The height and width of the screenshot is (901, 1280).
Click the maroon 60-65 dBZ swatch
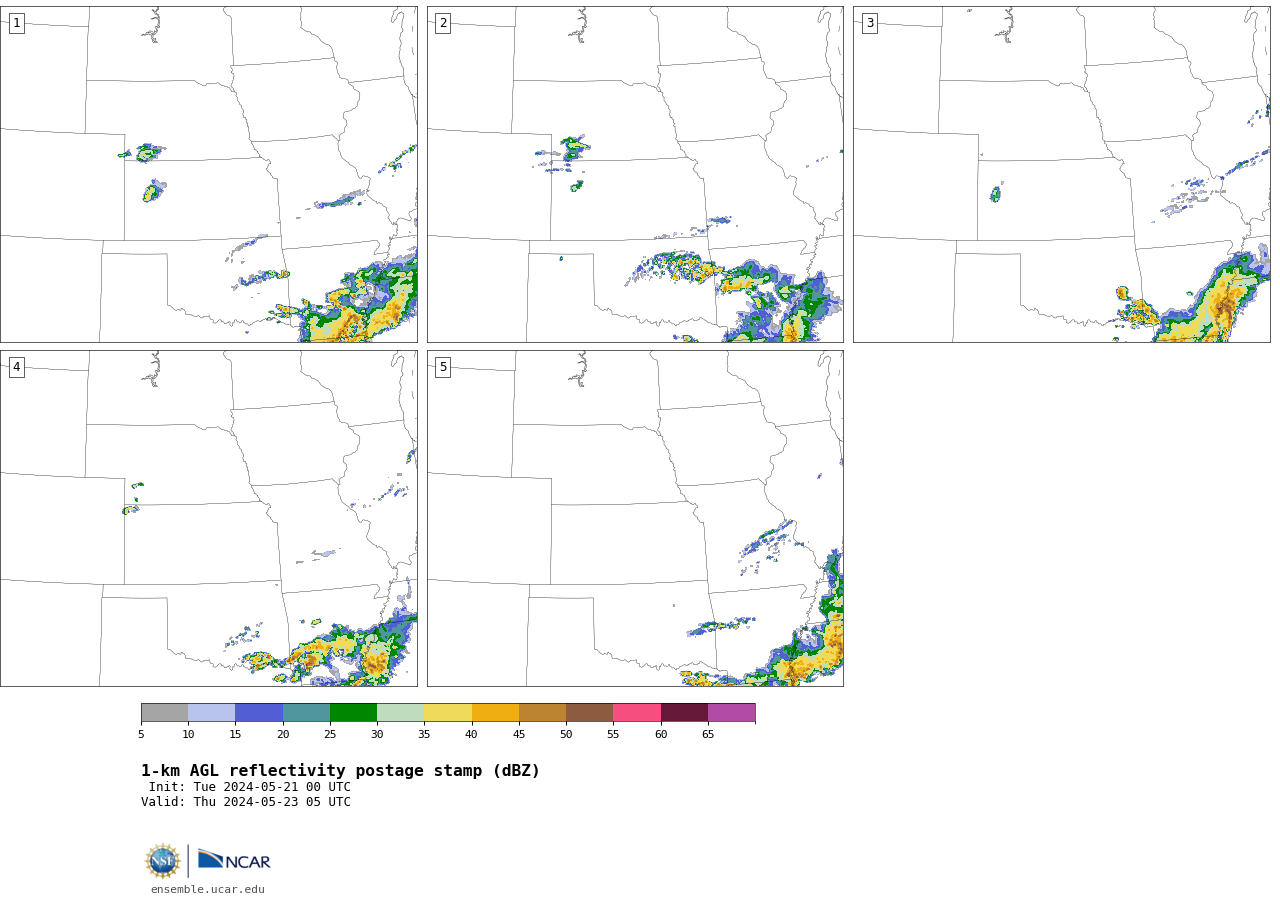684,712
